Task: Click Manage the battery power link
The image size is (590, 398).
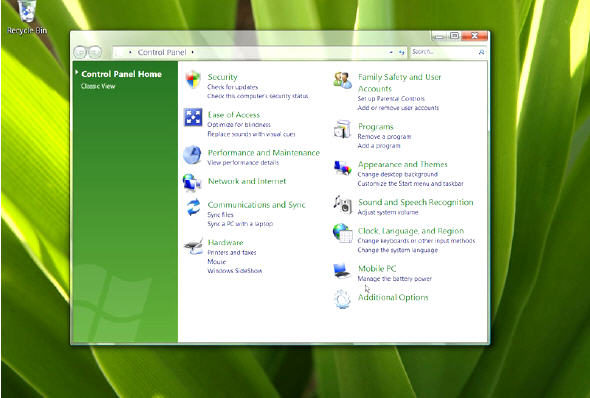Action: pos(395,279)
